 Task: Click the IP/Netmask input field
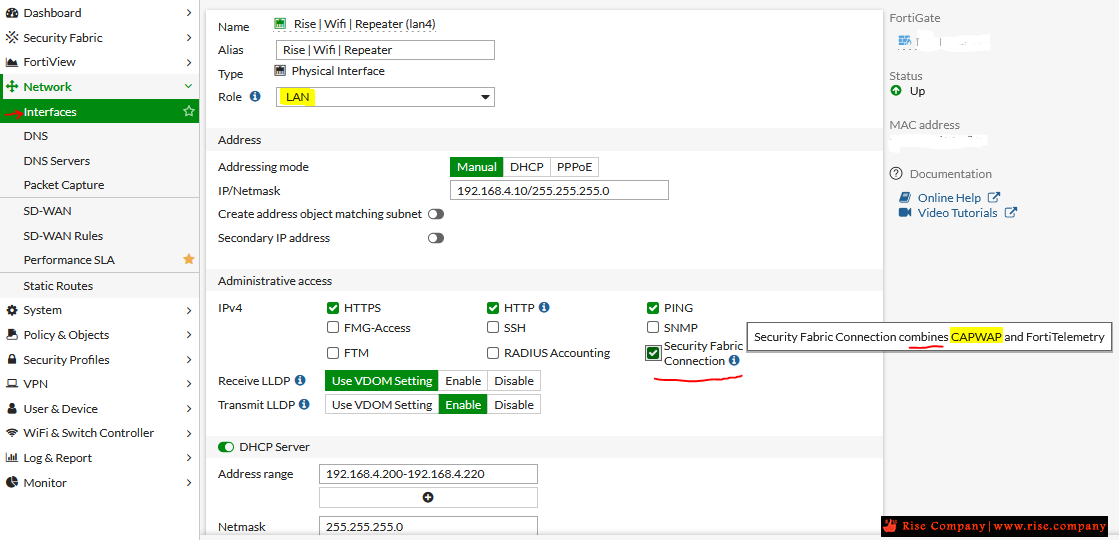click(560, 190)
